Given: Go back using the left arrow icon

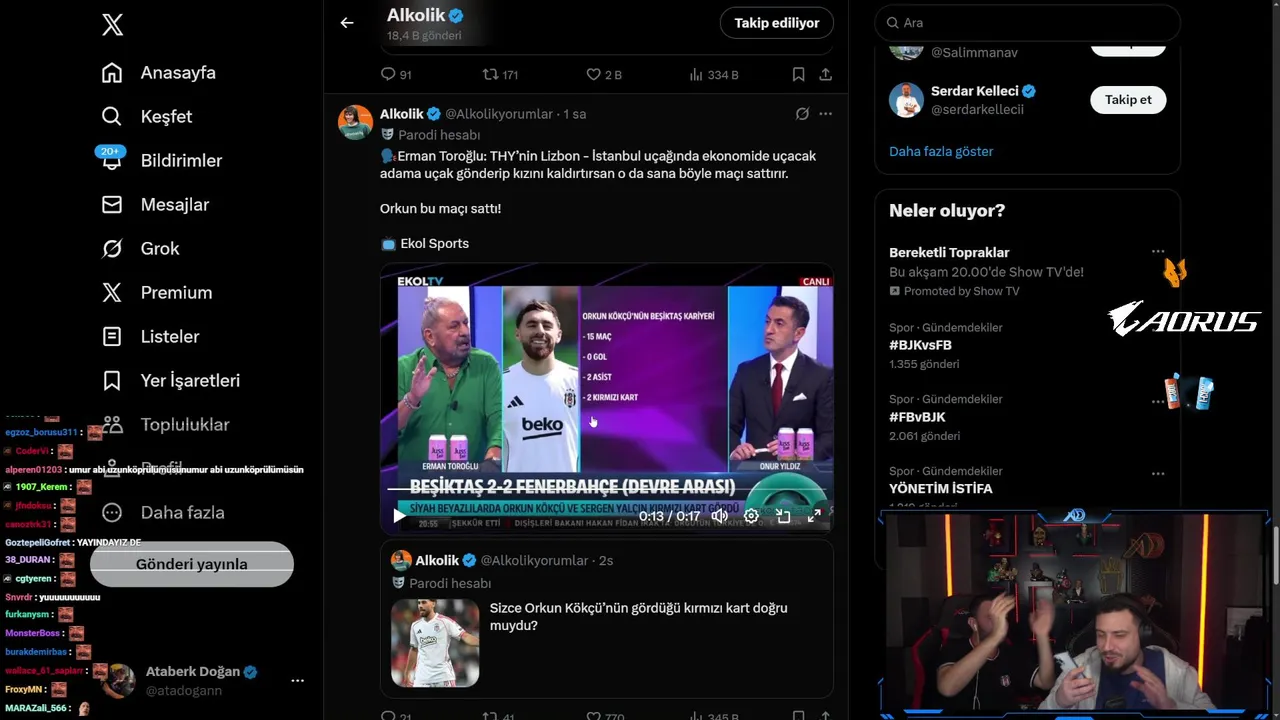Looking at the screenshot, I should 347,23.
